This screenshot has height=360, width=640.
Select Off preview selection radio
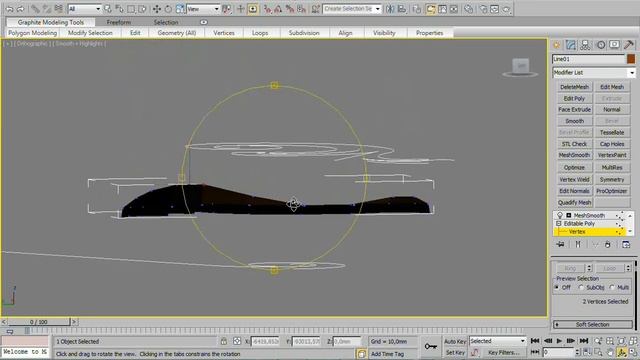[x=557, y=287]
